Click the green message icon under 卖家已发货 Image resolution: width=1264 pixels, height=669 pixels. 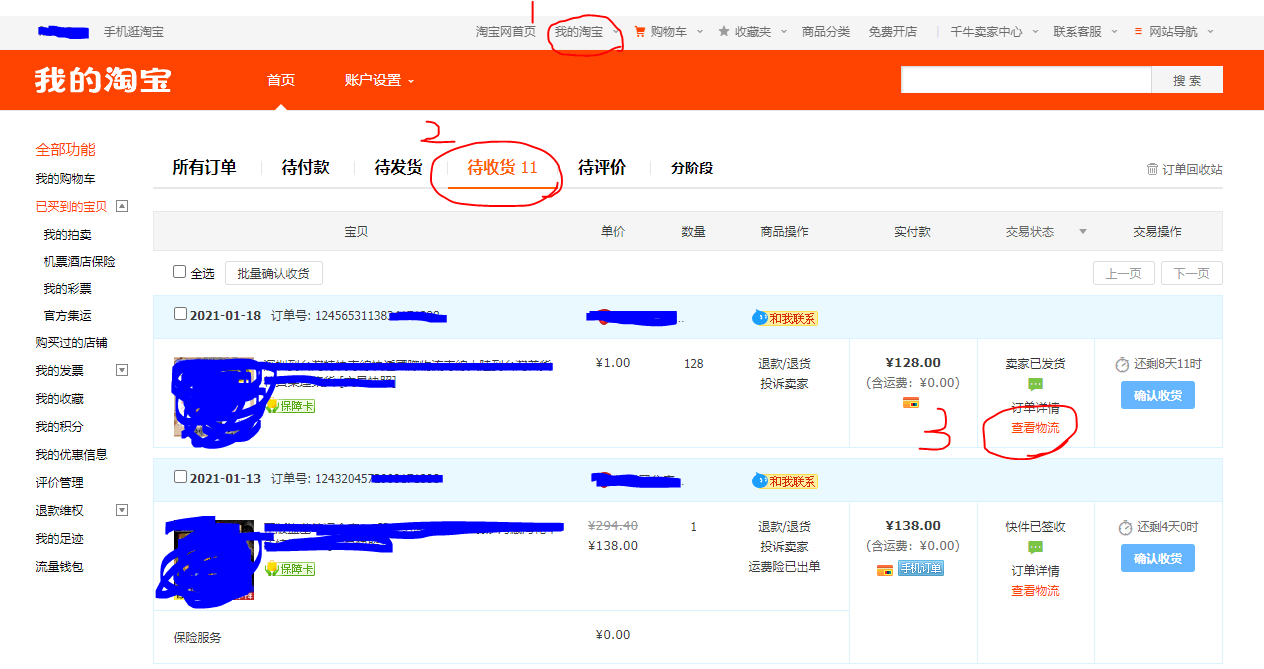1035,385
